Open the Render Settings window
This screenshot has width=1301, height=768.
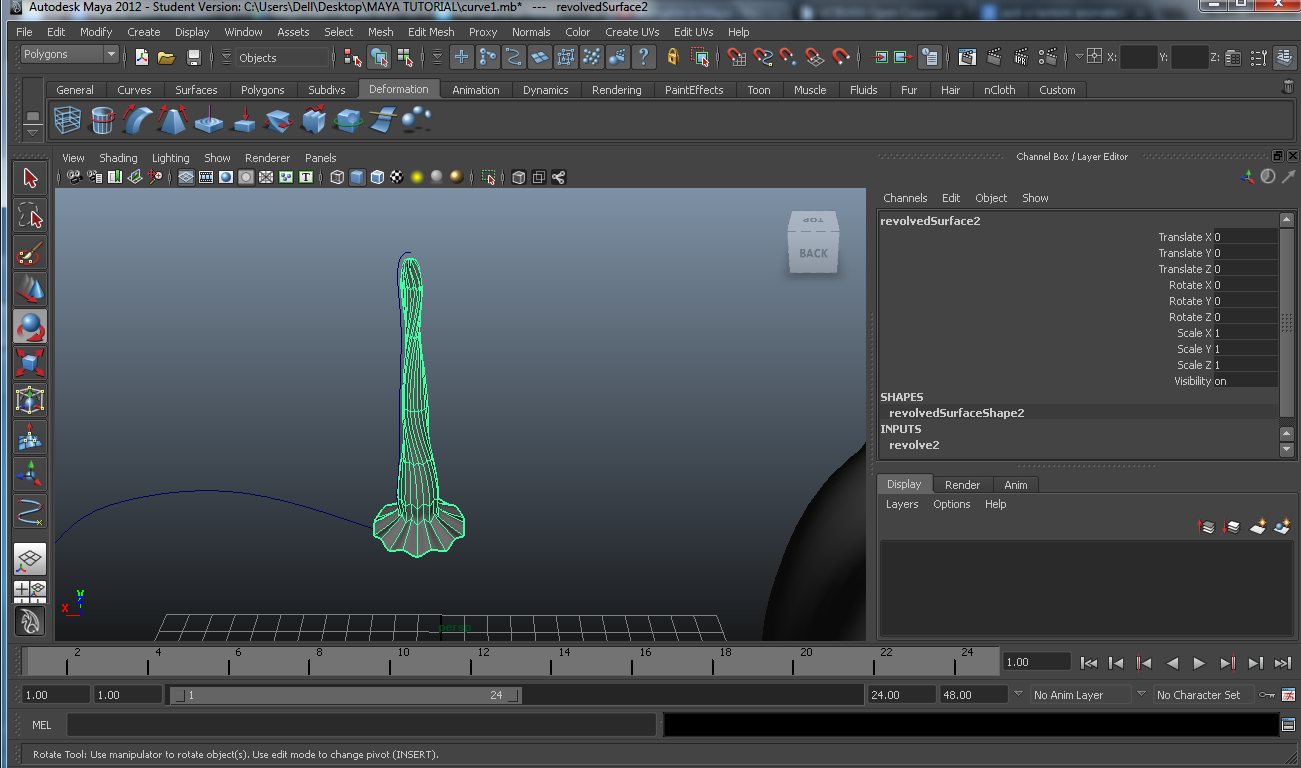[x=1047, y=57]
